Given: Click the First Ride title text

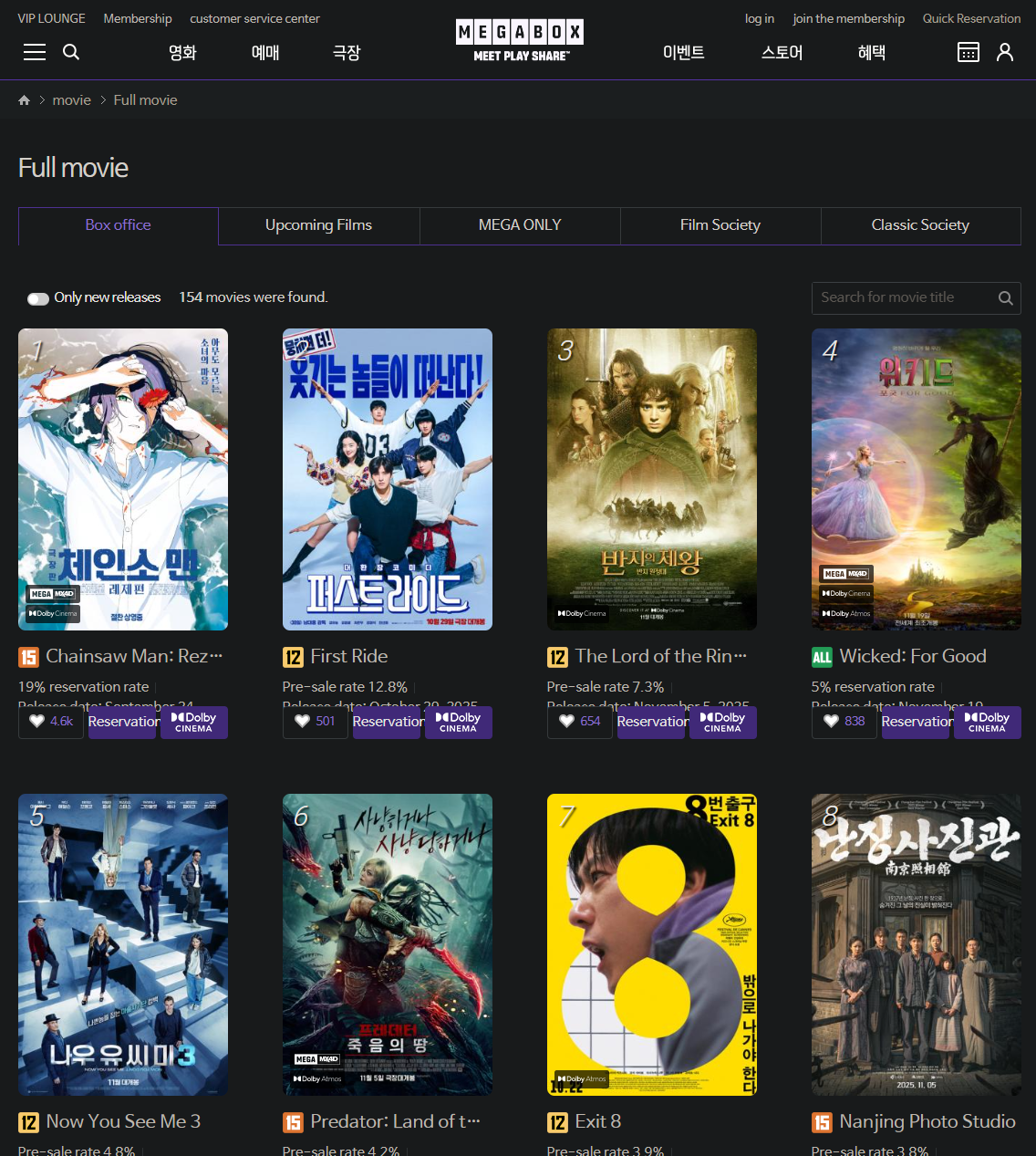Looking at the screenshot, I should tap(349, 656).
